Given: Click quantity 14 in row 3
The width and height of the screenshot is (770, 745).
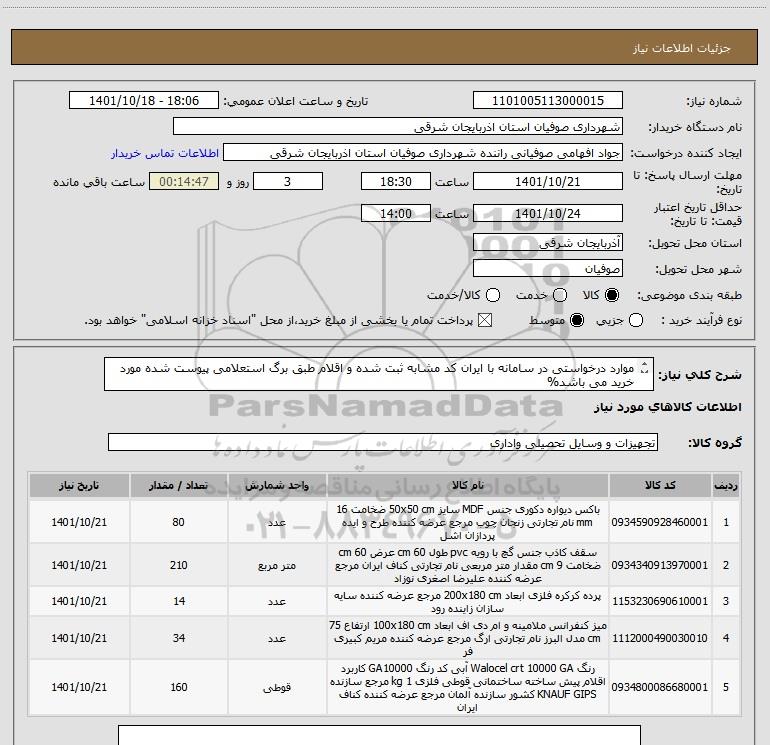Looking at the screenshot, I should [x=179, y=601].
